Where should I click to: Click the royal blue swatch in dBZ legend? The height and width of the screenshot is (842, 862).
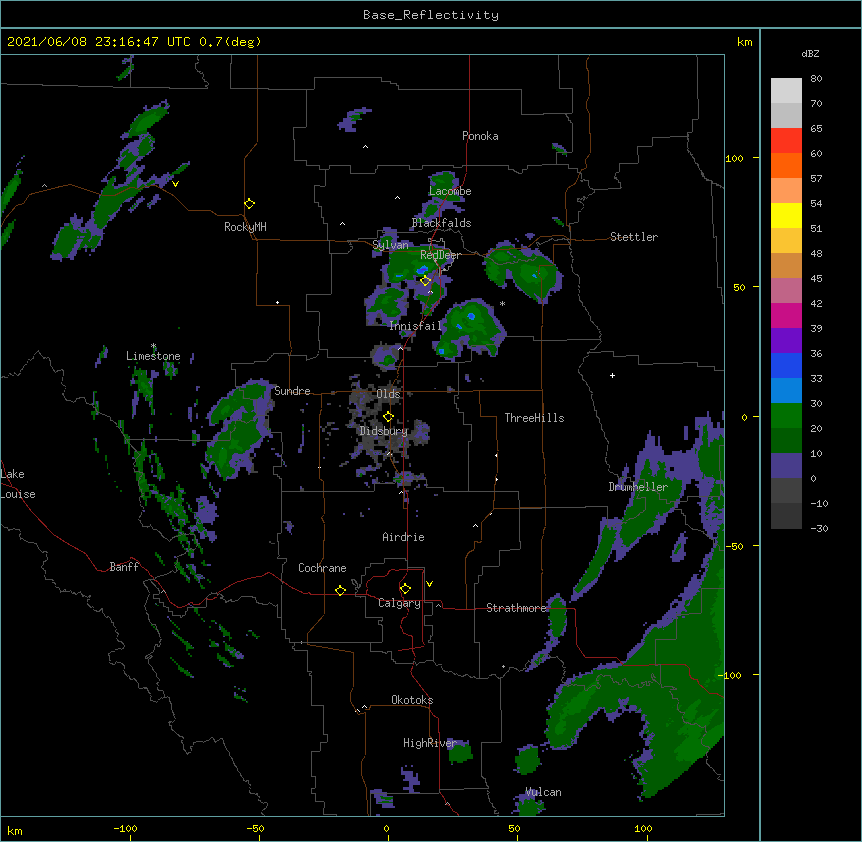(x=786, y=365)
